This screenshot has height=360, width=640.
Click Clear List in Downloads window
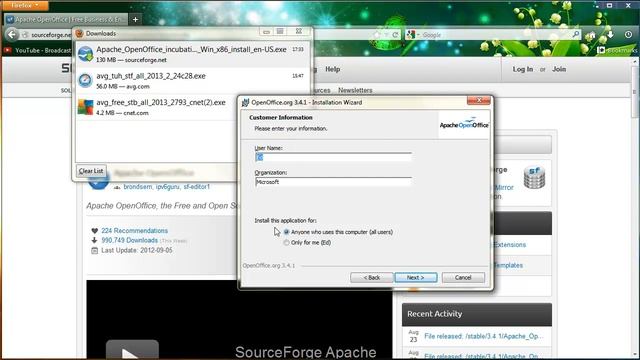(x=91, y=171)
